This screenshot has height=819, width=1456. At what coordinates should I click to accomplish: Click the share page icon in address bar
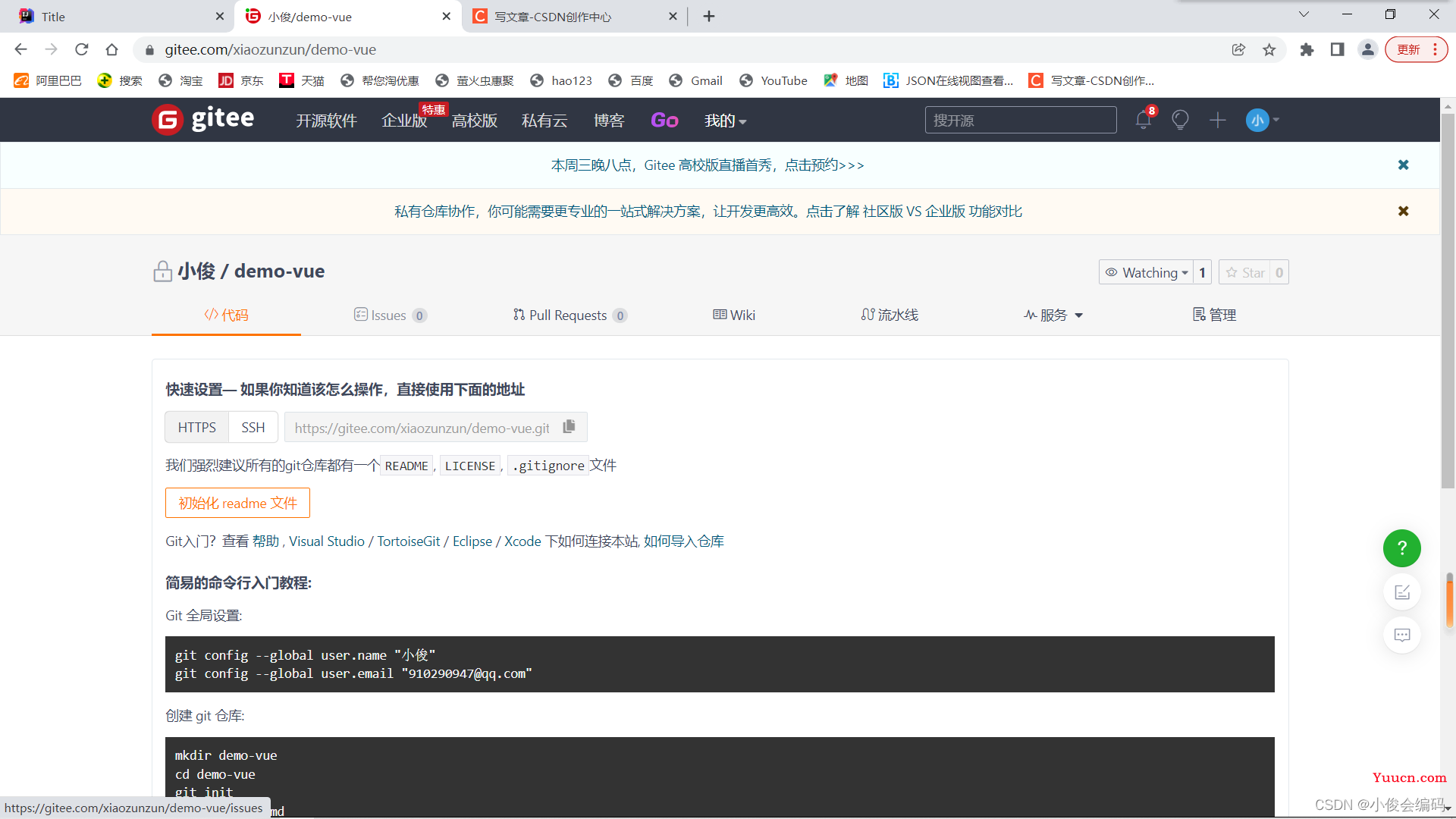click(1238, 49)
